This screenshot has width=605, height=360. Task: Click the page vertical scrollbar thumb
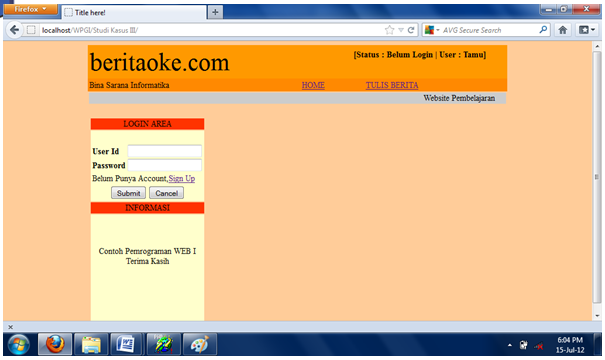(597, 177)
